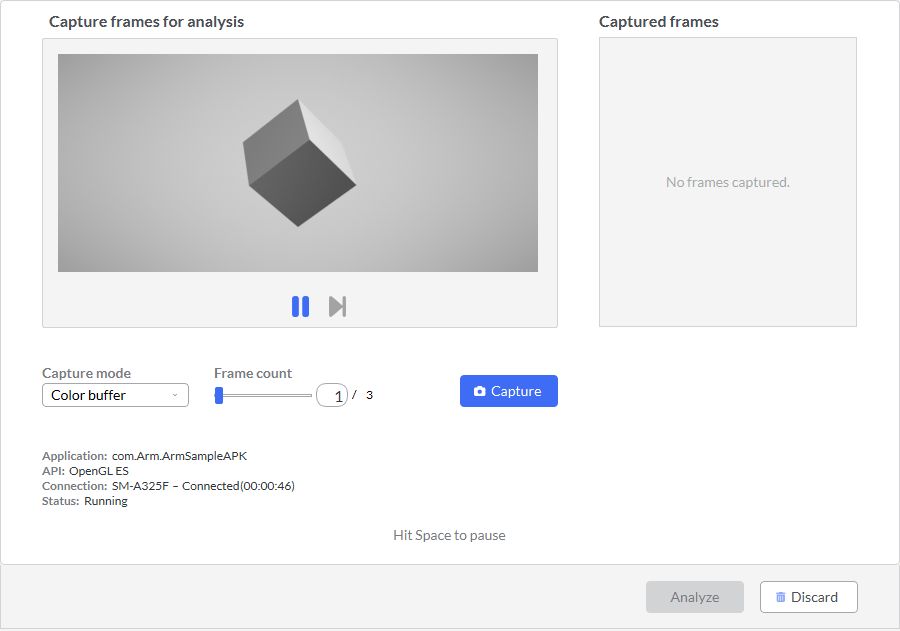900x631 pixels.
Task: Click the Running status value
Action: (106, 501)
